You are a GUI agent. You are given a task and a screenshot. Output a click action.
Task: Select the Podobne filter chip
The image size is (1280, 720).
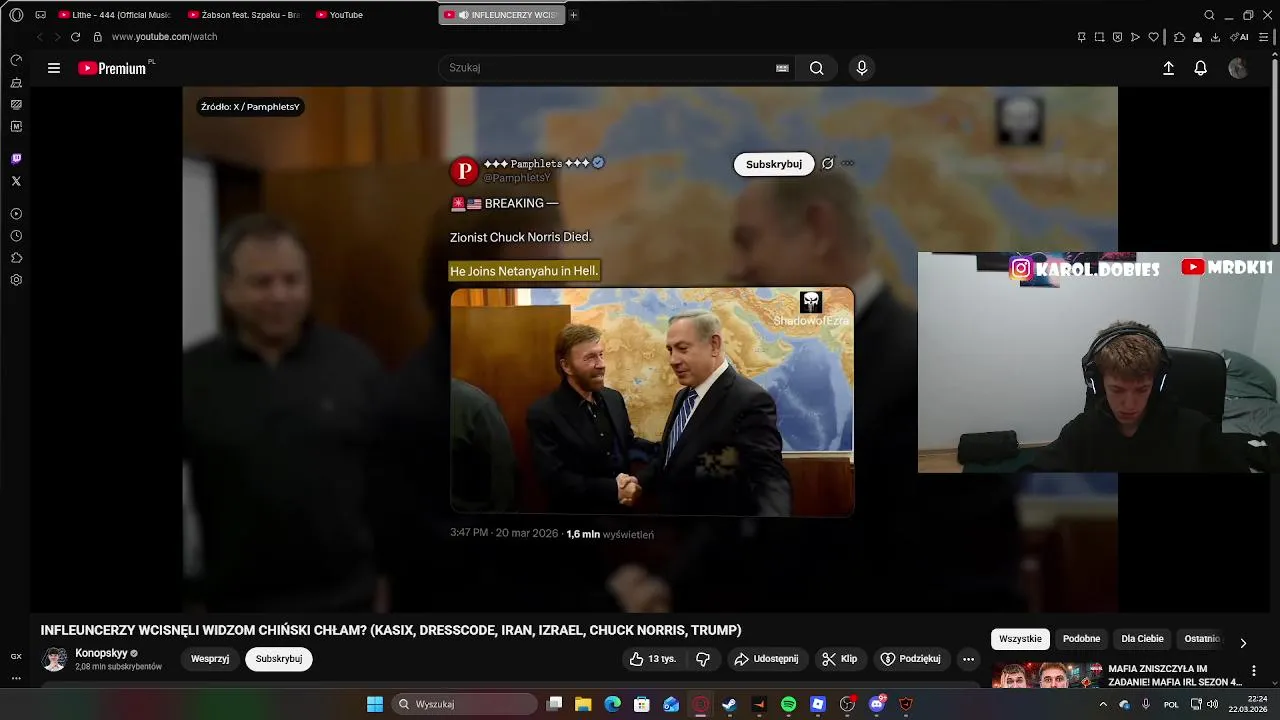pyautogui.click(x=1081, y=639)
